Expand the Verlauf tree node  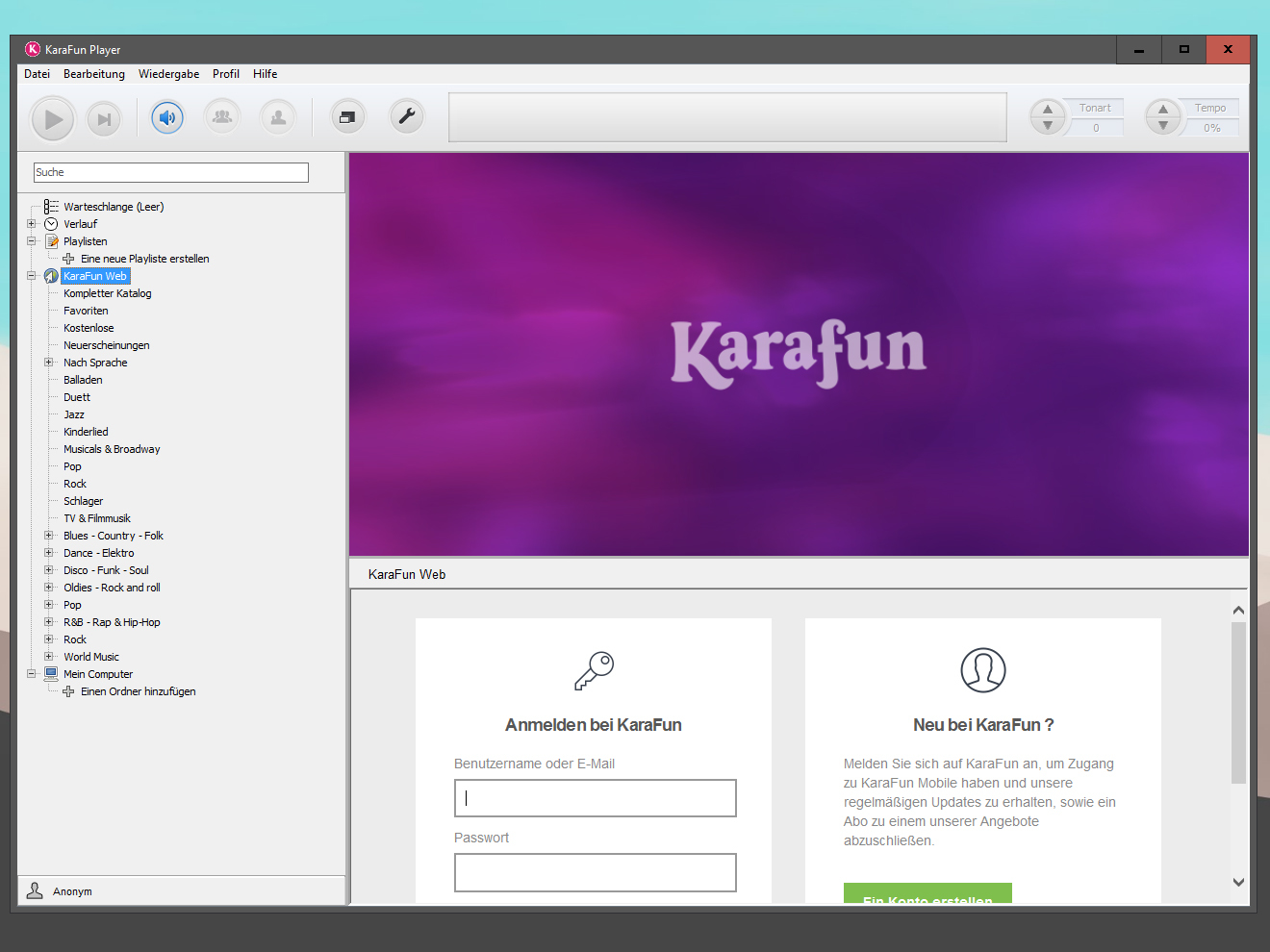32,224
